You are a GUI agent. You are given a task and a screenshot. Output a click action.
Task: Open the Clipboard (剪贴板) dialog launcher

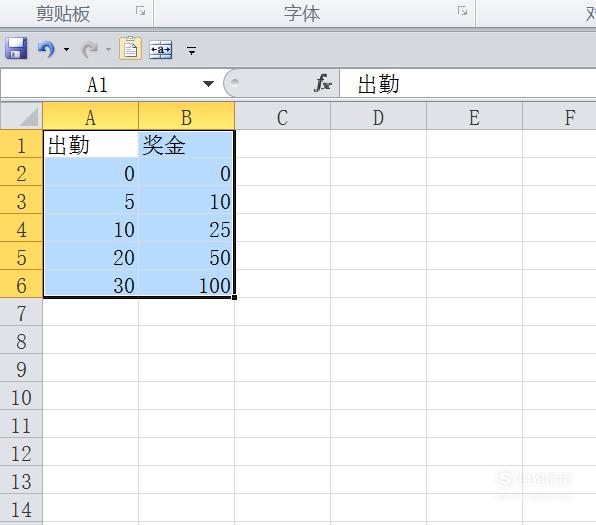click(x=141, y=11)
